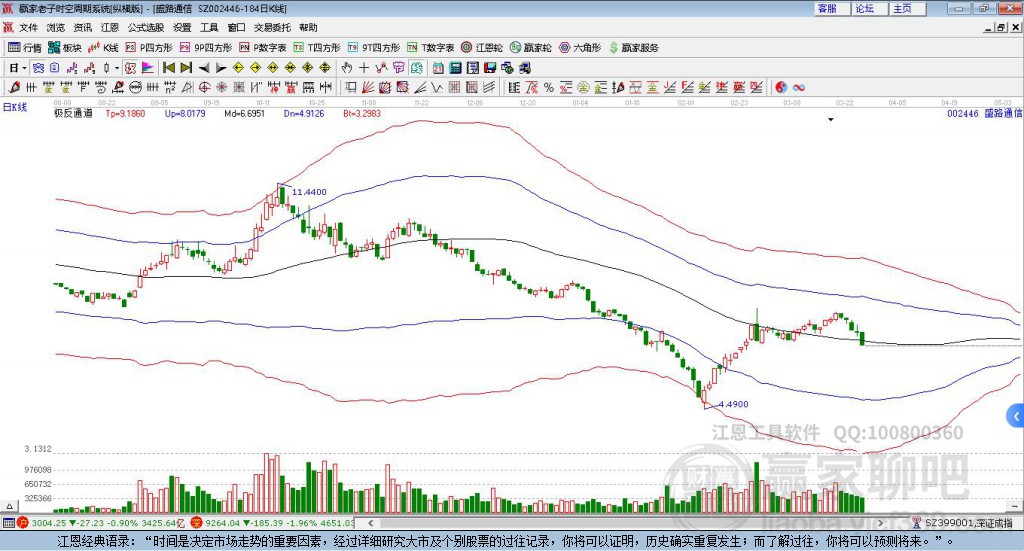Click the last yellow diamond four-arrow icon

325,68
